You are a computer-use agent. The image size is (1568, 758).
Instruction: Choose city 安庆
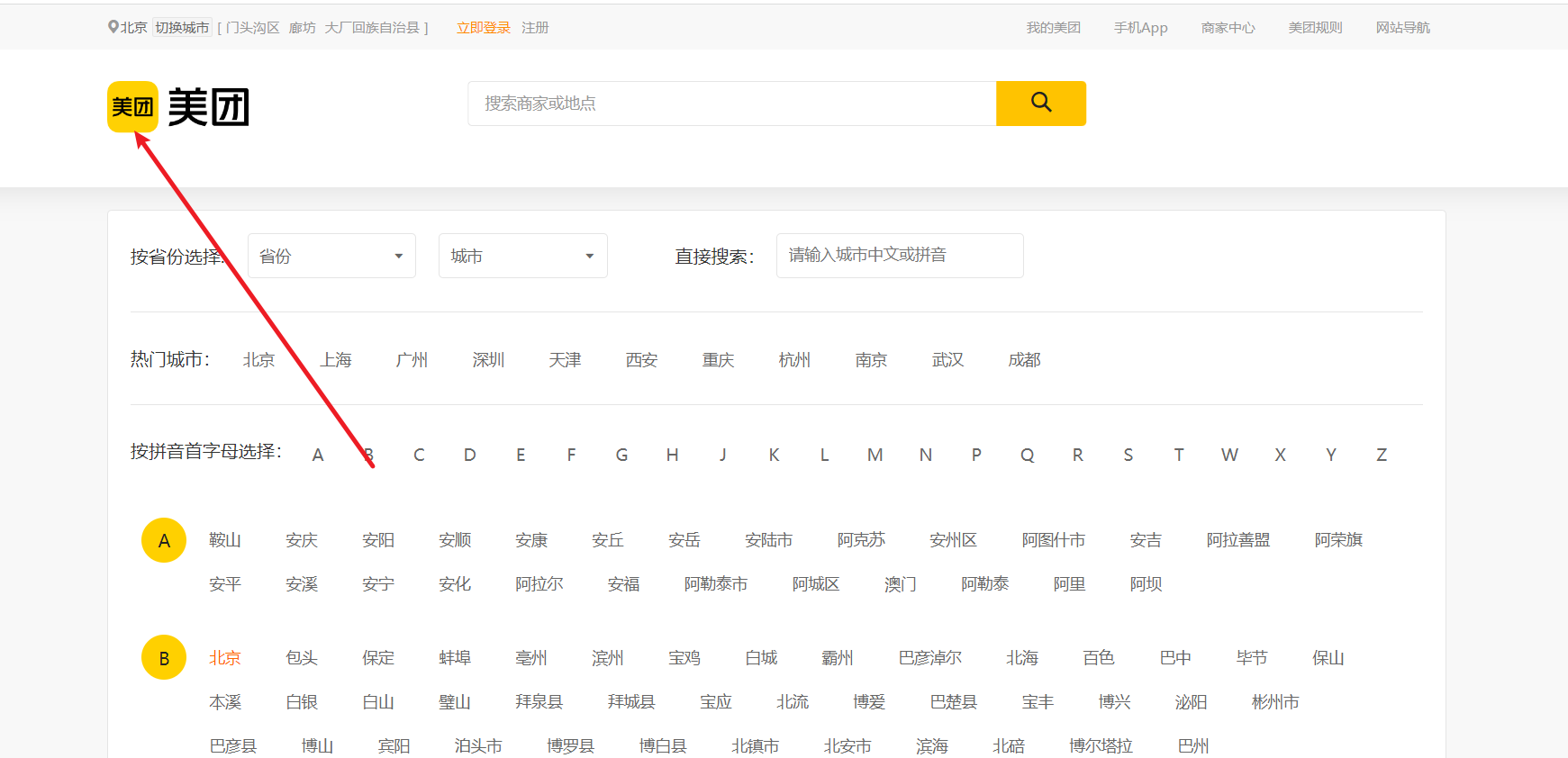[302, 540]
